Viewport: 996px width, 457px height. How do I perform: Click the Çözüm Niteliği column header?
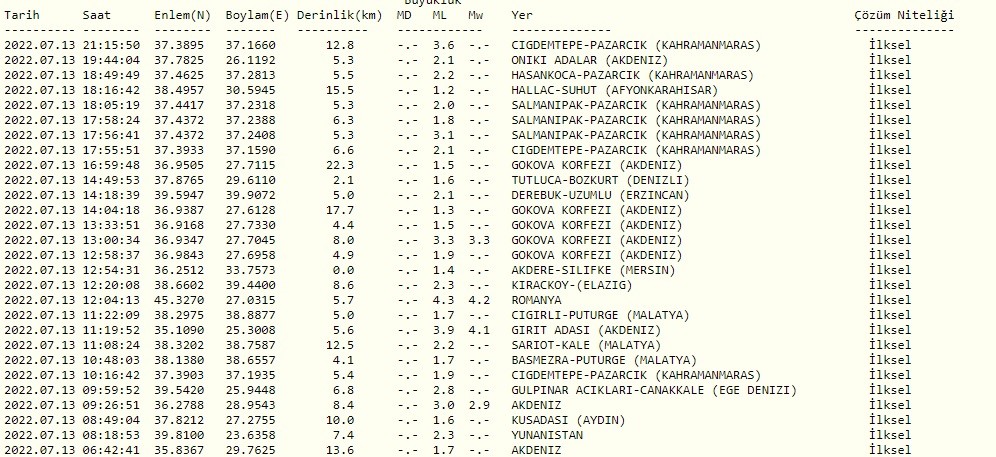[x=904, y=17]
